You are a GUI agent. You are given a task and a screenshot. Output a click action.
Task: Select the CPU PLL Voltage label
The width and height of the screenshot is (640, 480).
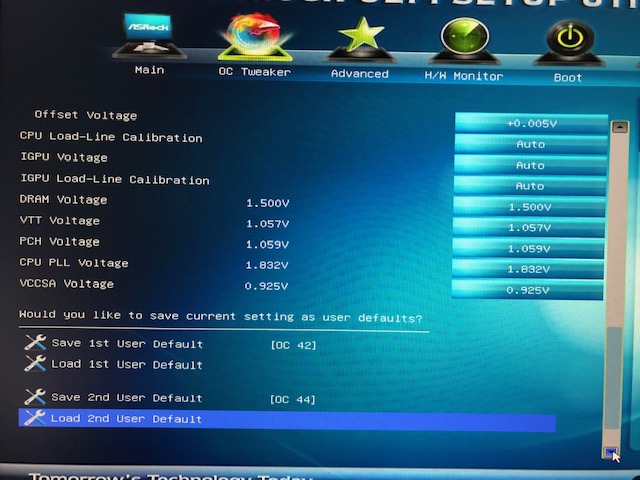74,262
